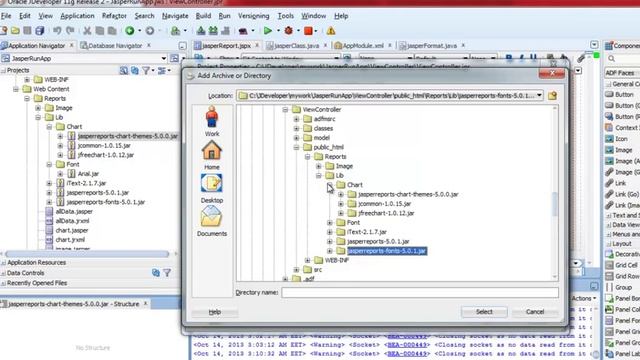Click the Directory name input field

click(420, 292)
